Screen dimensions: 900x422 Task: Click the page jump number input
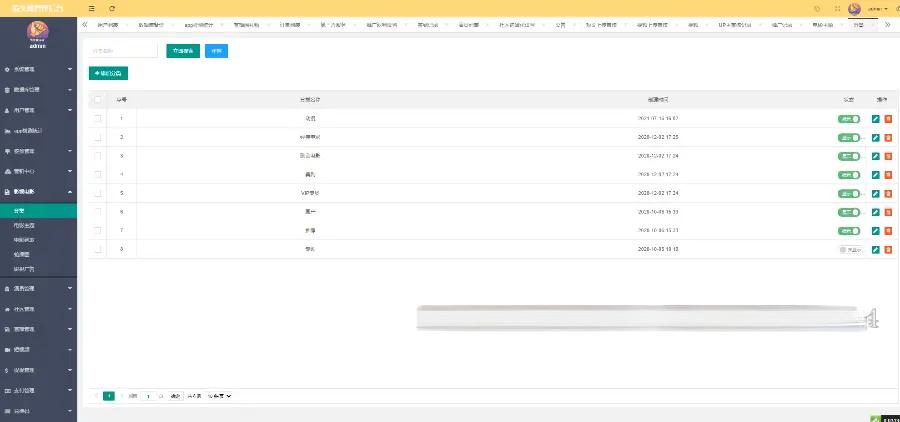pyautogui.click(x=148, y=396)
